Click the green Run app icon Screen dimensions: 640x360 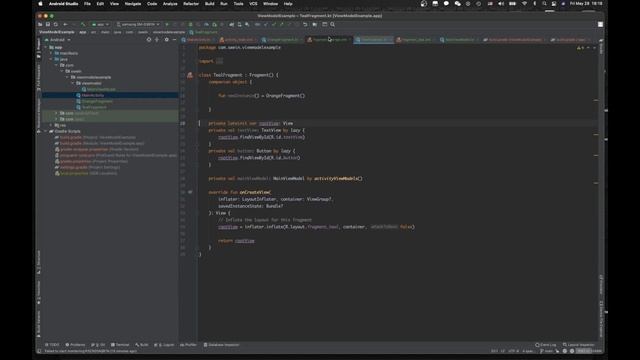pyautogui.click(x=167, y=24)
